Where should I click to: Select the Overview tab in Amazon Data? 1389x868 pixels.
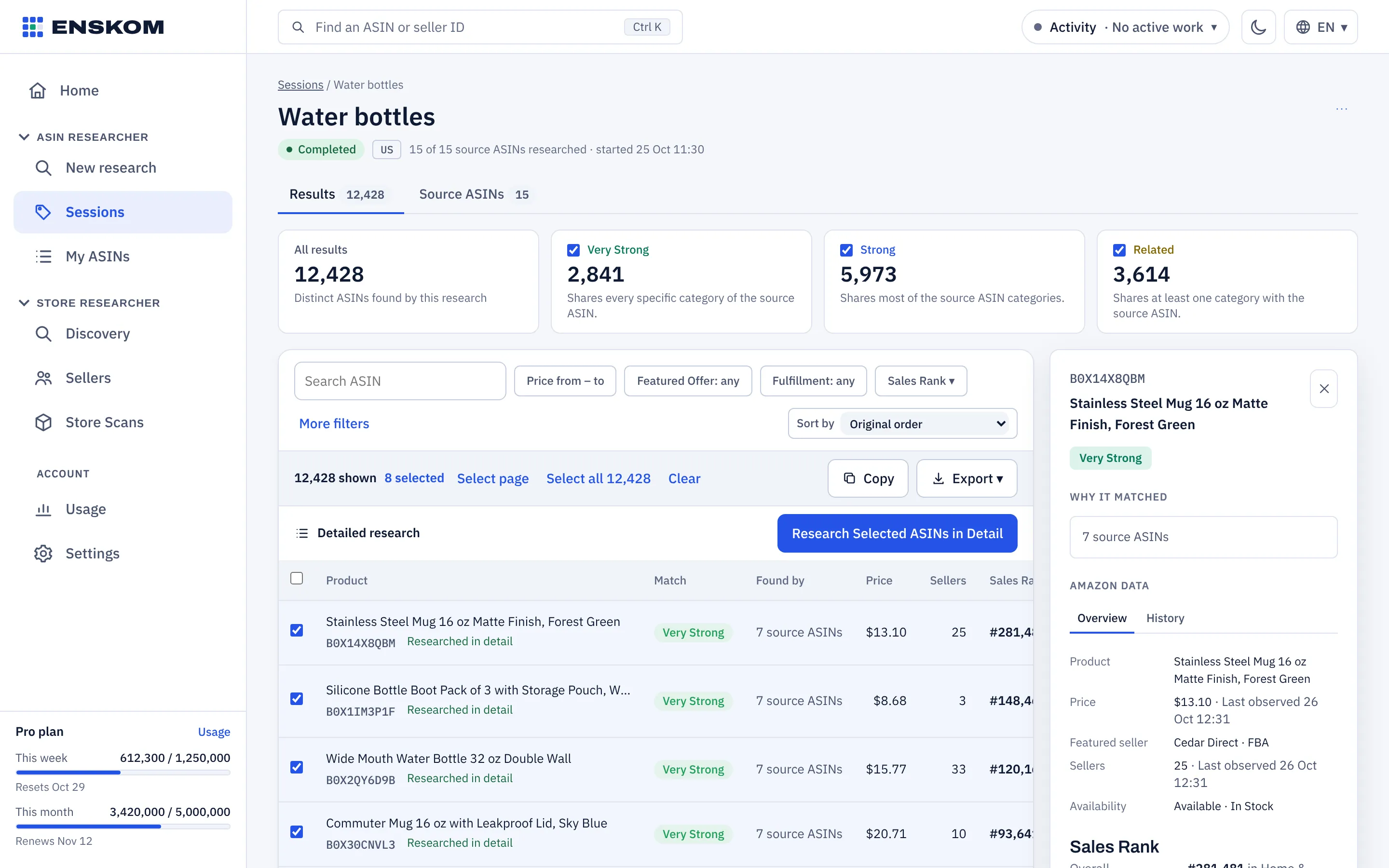coord(1102,618)
